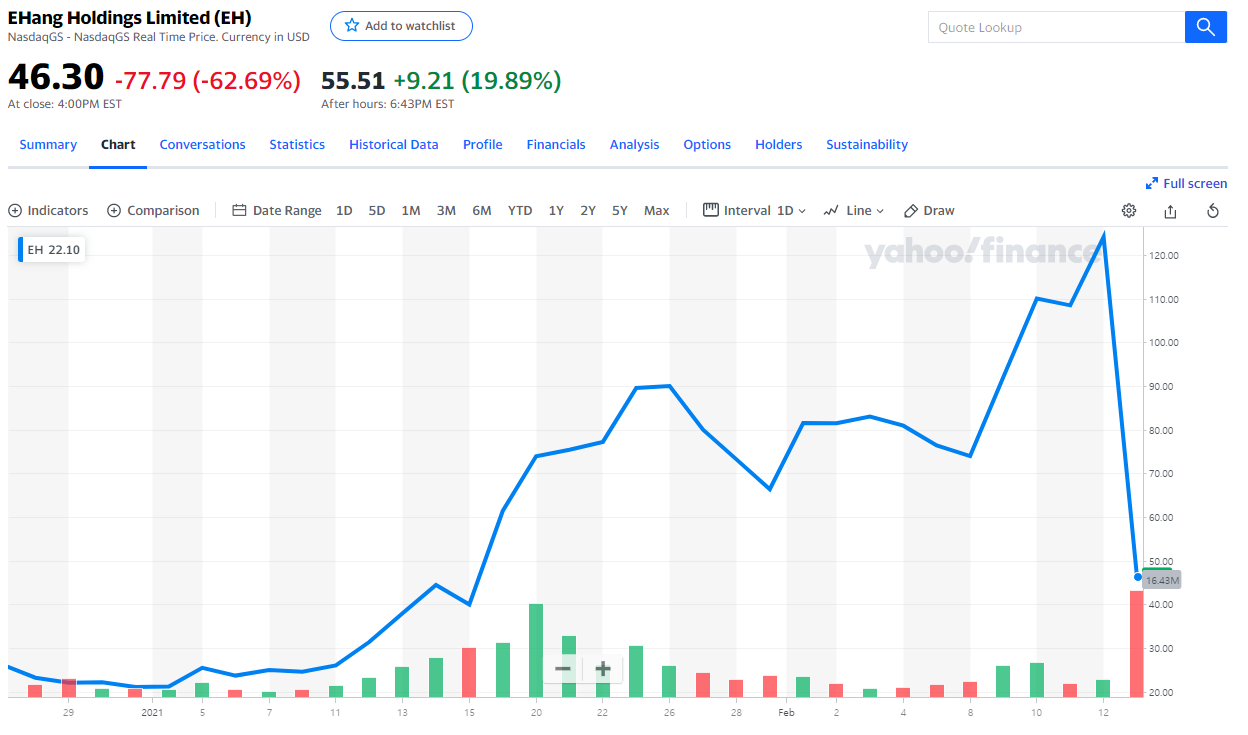The height and width of the screenshot is (735, 1248).
Task: Zoom out using the minus button
Action: tap(563, 669)
